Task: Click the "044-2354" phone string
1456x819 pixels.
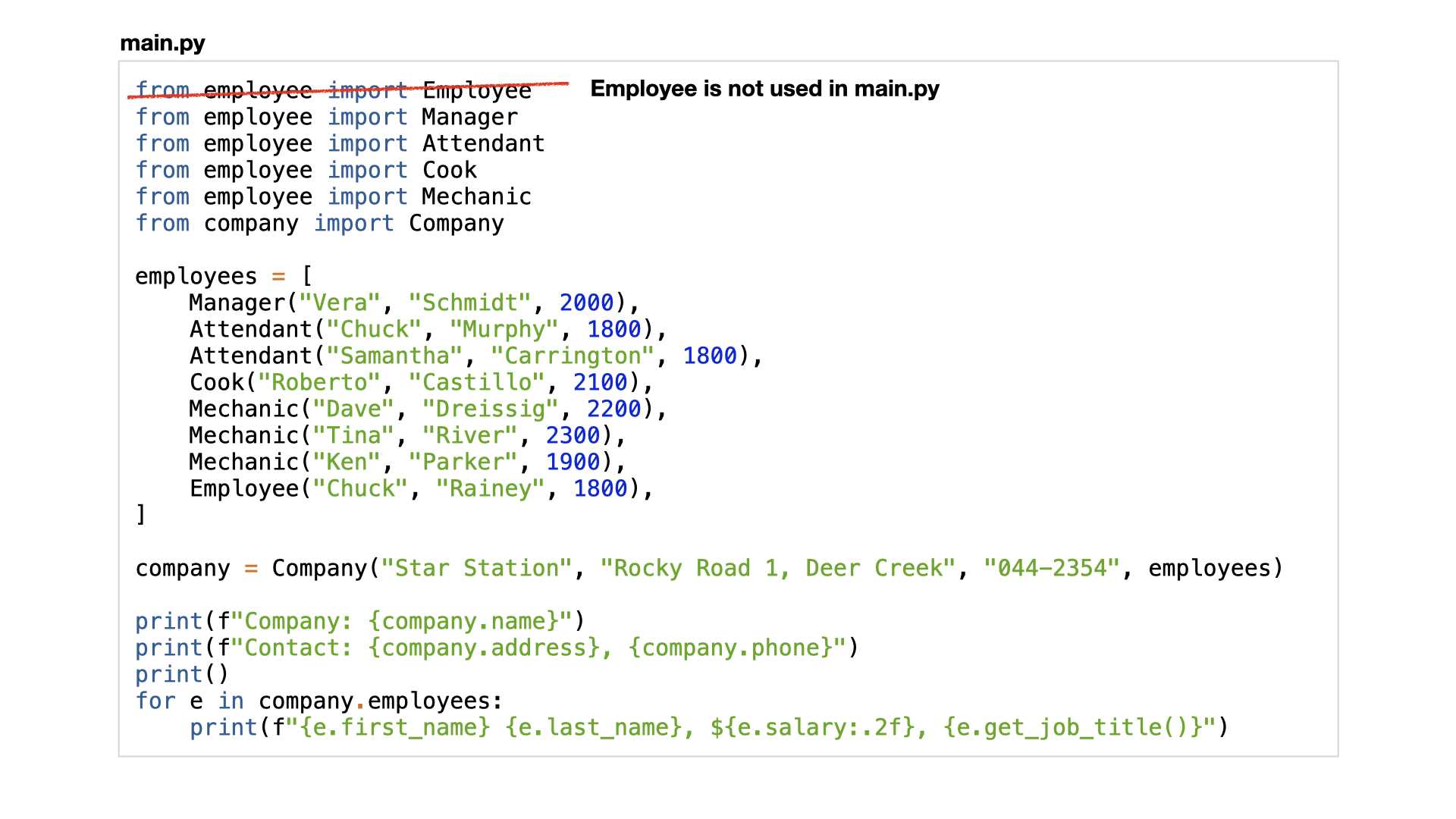Action: (x=1051, y=568)
